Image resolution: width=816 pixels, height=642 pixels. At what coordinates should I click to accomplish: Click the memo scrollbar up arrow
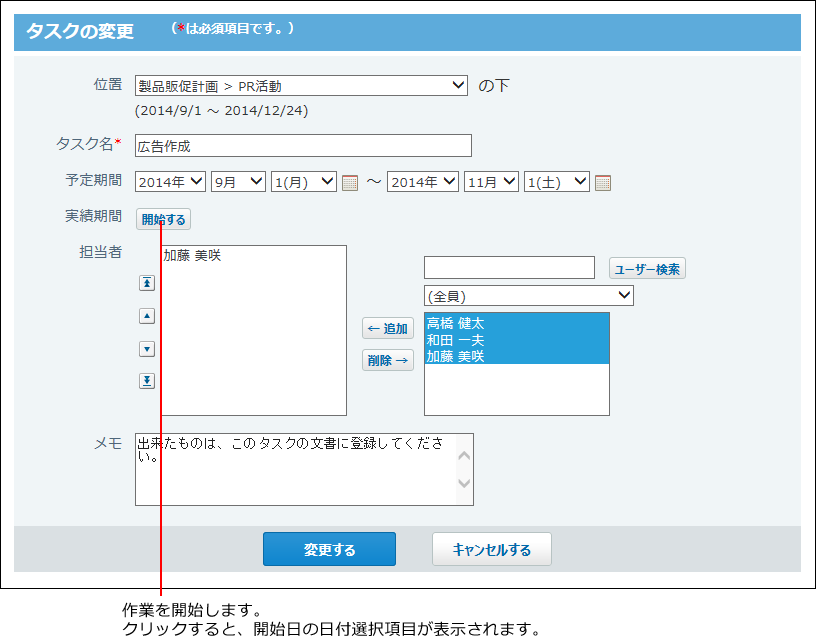pos(464,456)
